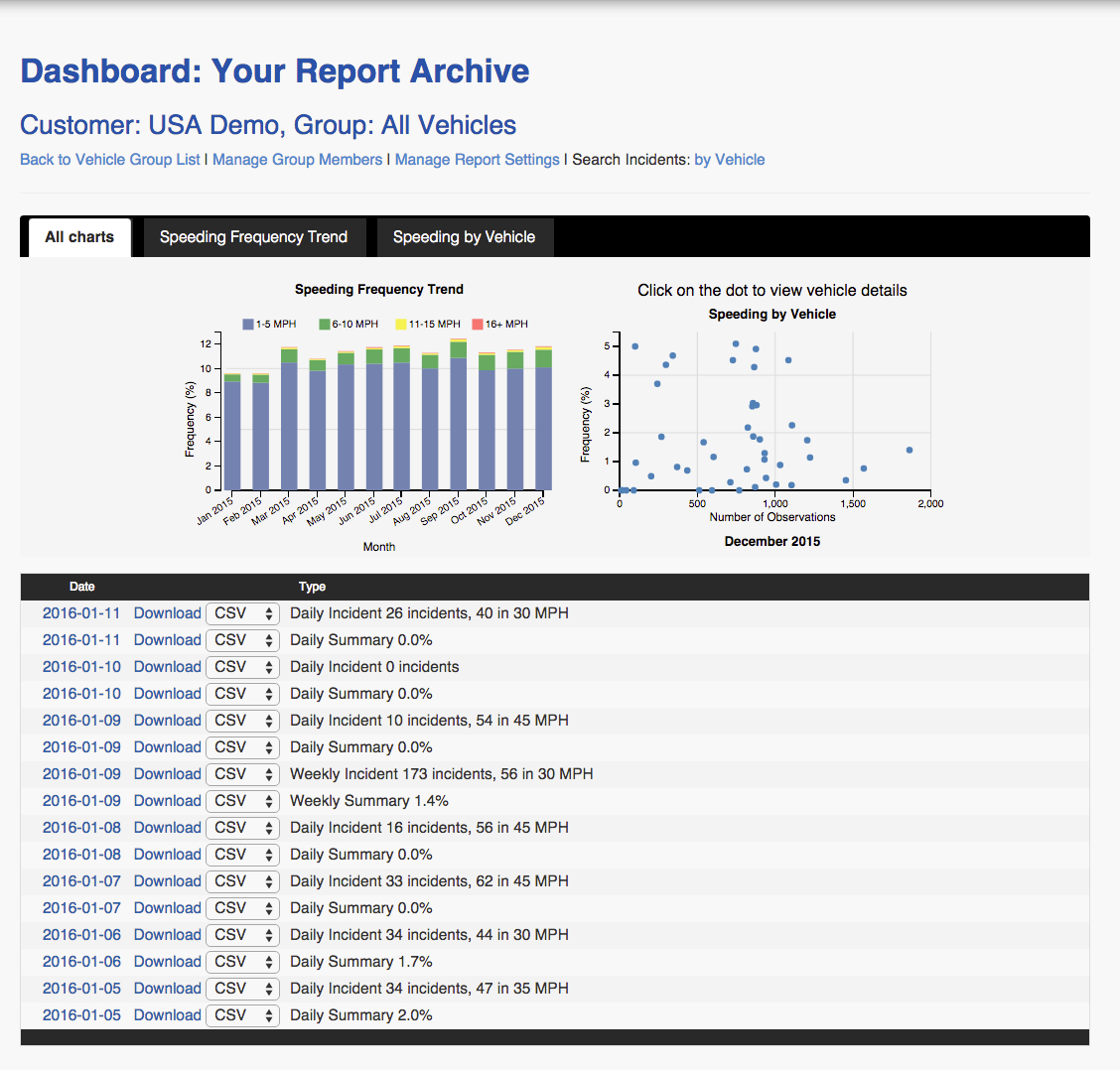The height and width of the screenshot is (1070, 1120).
Task: Click the Jan 2015 bar in the trend chart
Action: (x=231, y=435)
